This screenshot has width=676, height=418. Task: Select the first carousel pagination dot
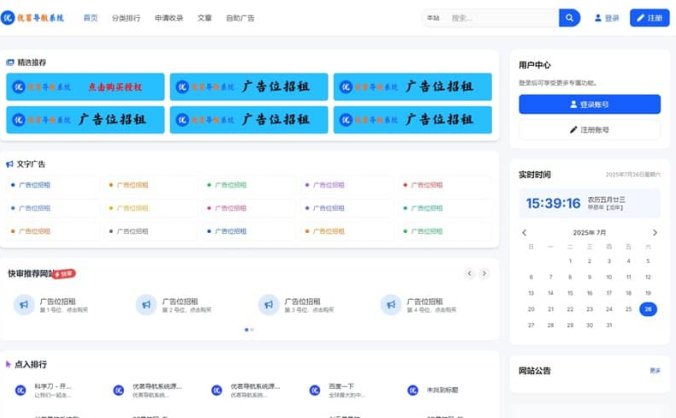(246, 330)
